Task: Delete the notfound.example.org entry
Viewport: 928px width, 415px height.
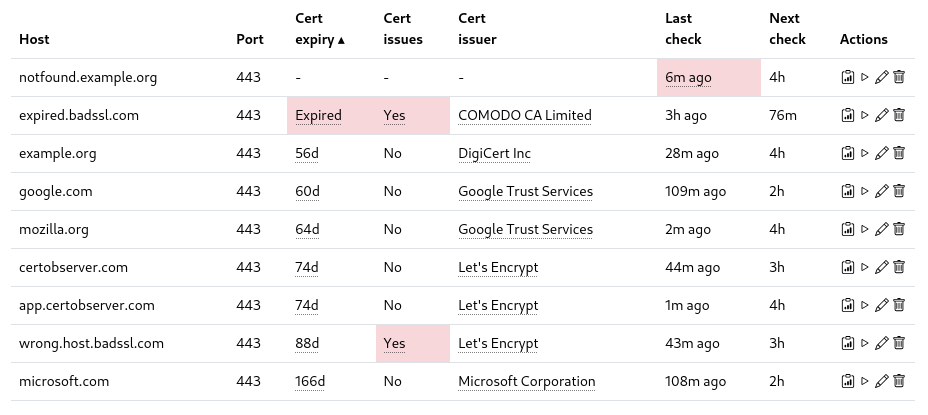Action: (x=899, y=77)
